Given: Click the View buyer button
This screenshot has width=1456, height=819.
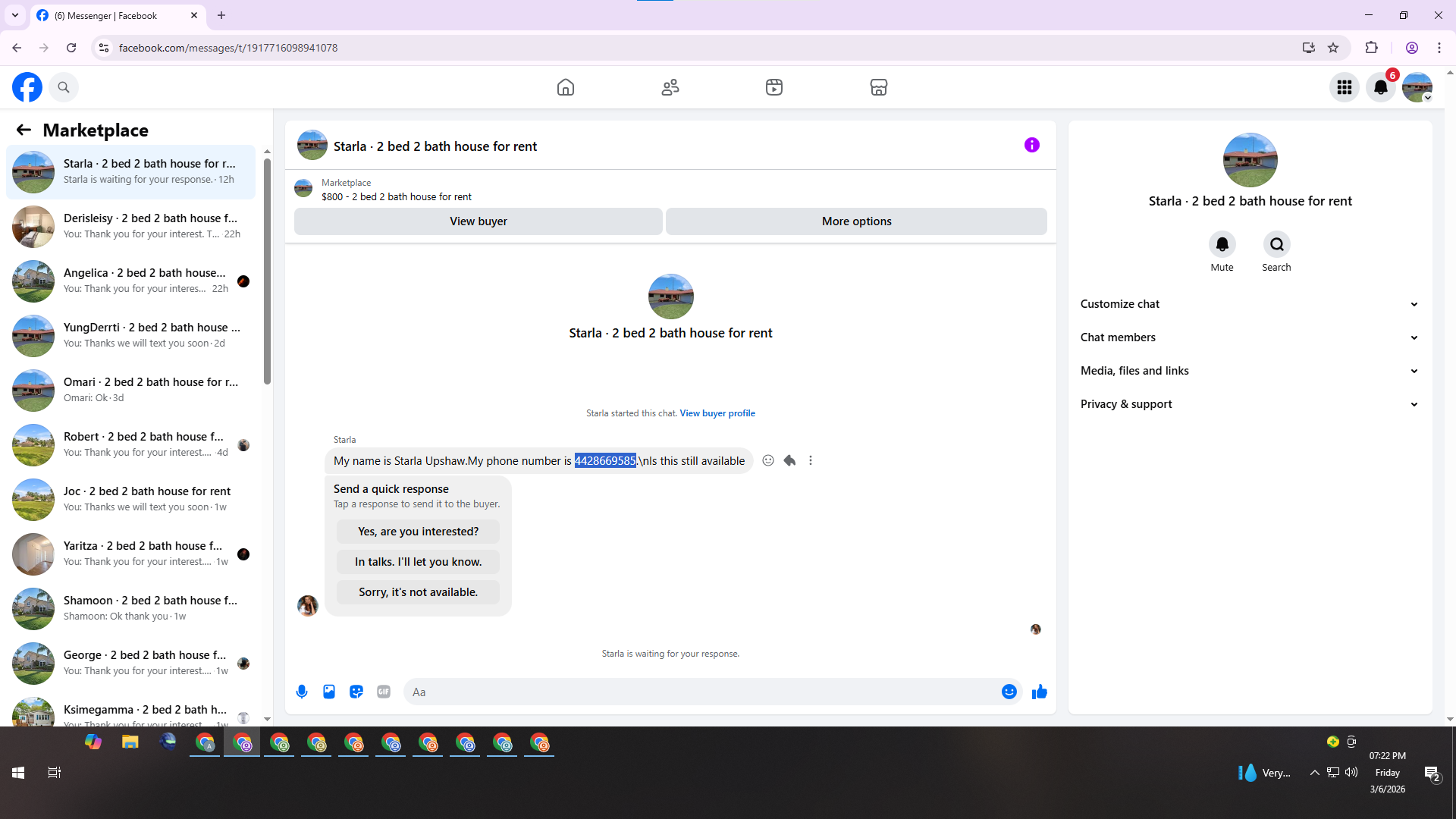Looking at the screenshot, I should click(478, 221).
